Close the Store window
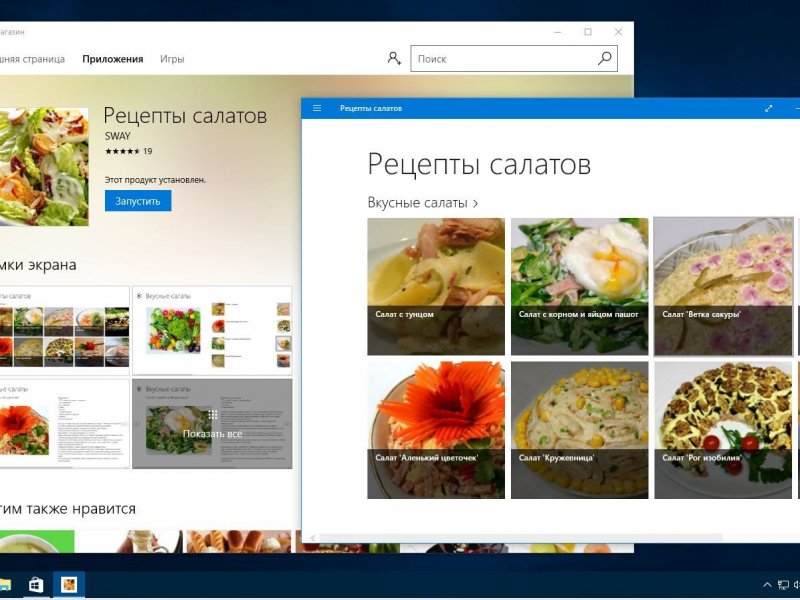Image resolution: width=800 pixels, height=600 pixels. [x=618, y=32]
